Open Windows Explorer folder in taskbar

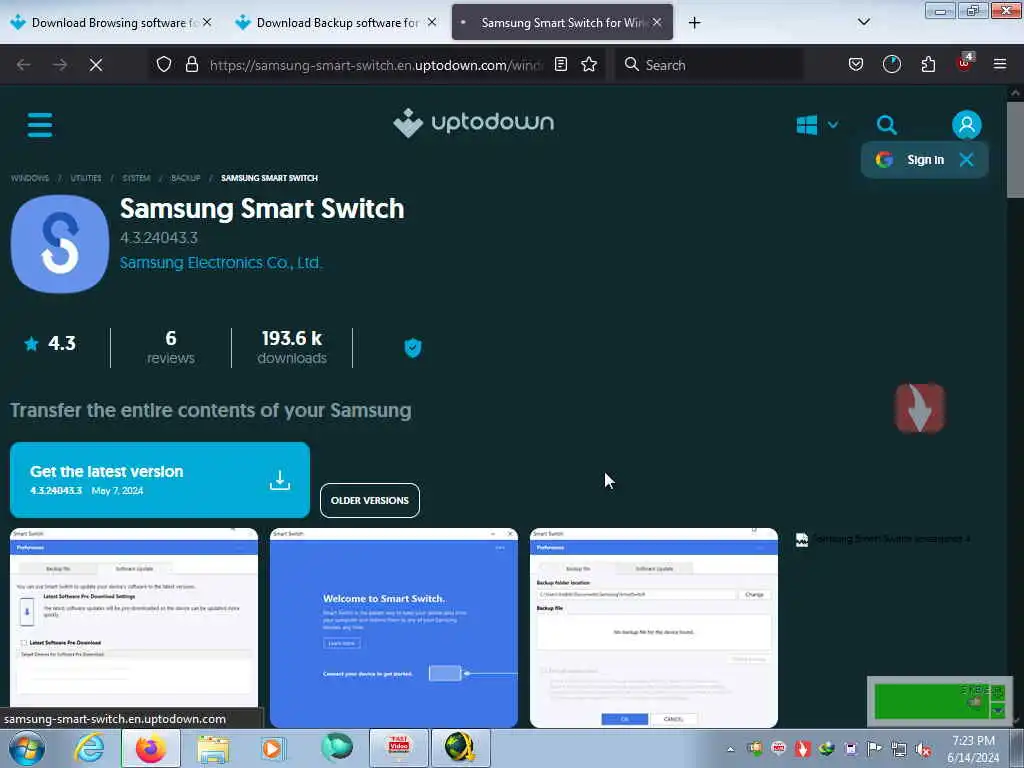pyautogui.click(x=213, y=748)
